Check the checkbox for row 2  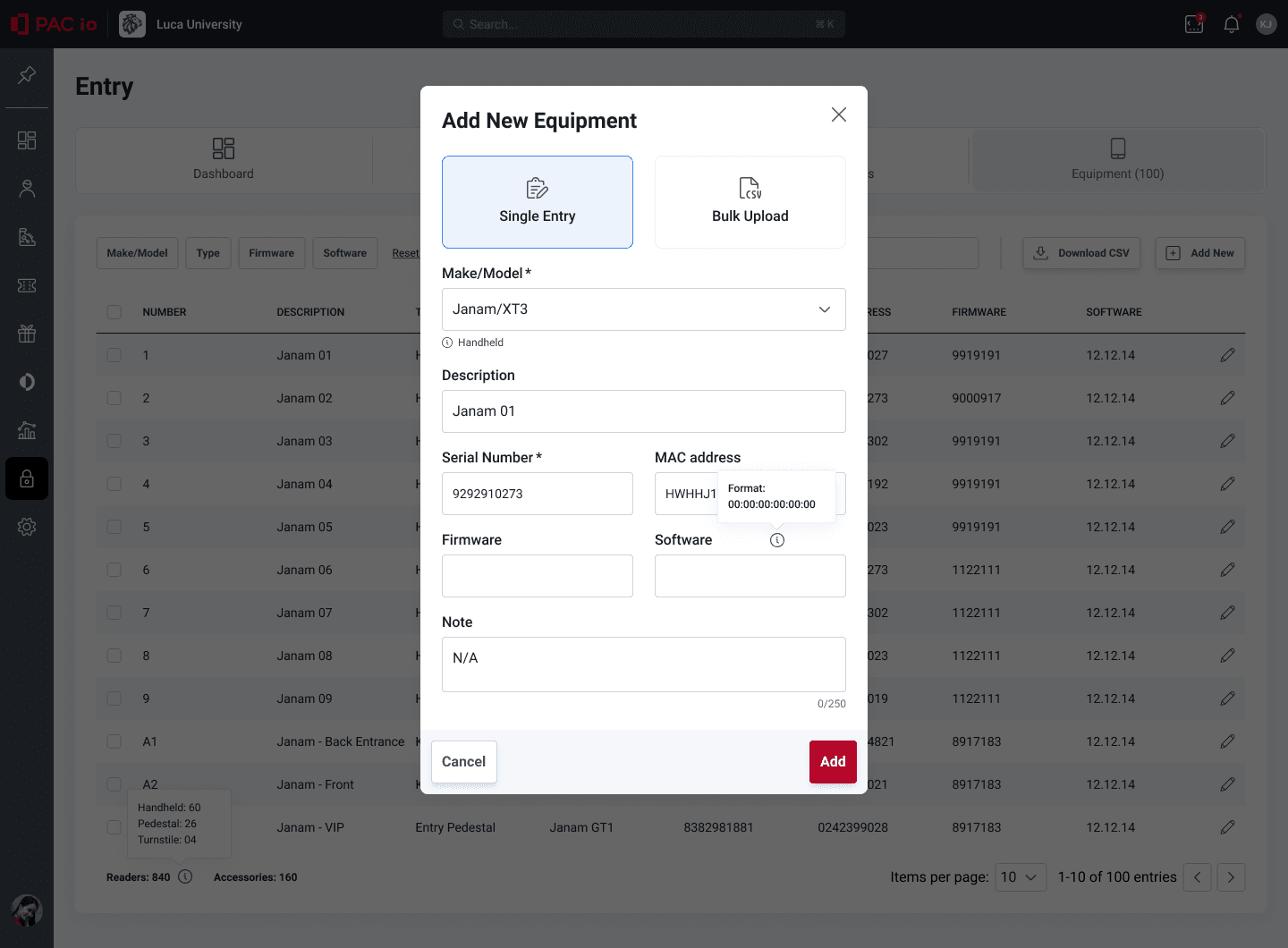coord(114,398)
